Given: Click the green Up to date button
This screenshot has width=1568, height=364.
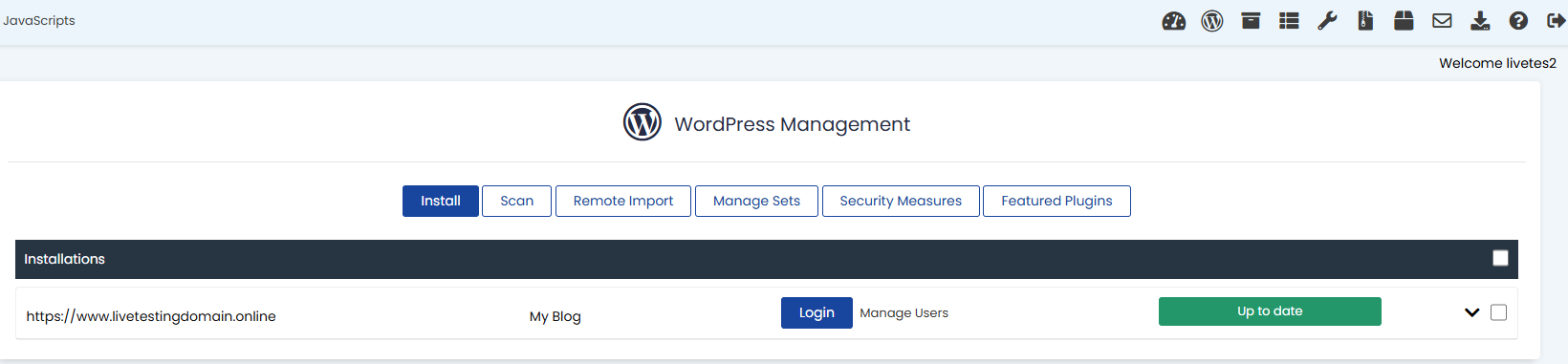Looking at the screenshot, I should pos(1270,311).
